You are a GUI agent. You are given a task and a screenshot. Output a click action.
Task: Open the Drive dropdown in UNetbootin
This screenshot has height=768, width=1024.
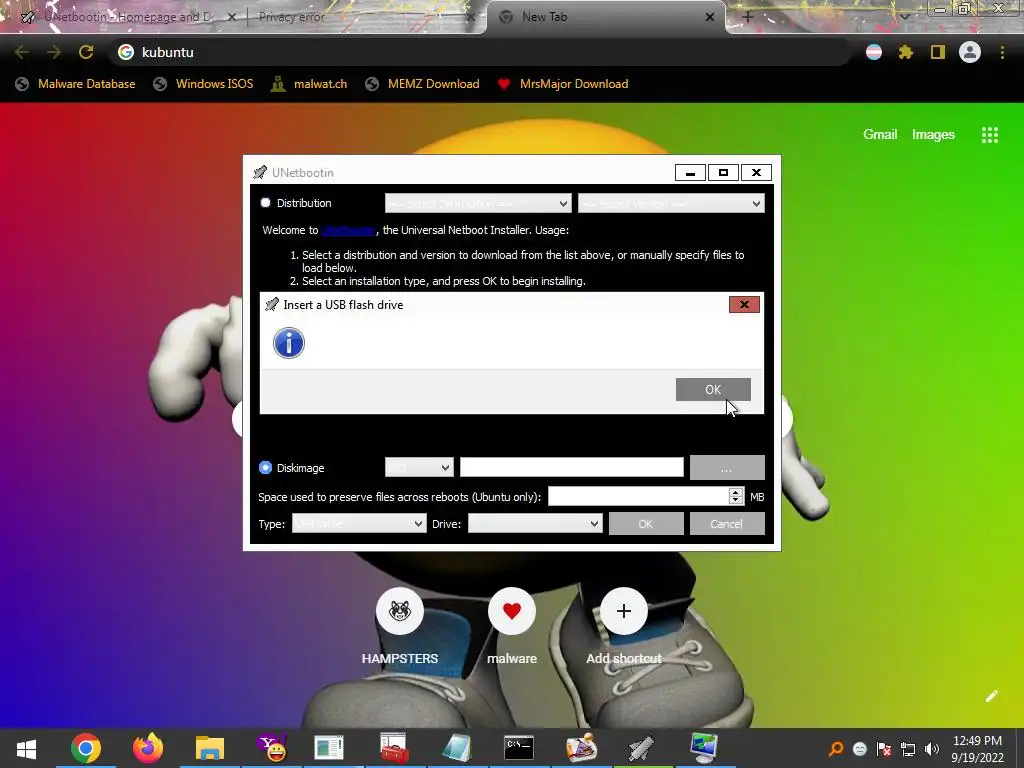click(535, 524)
